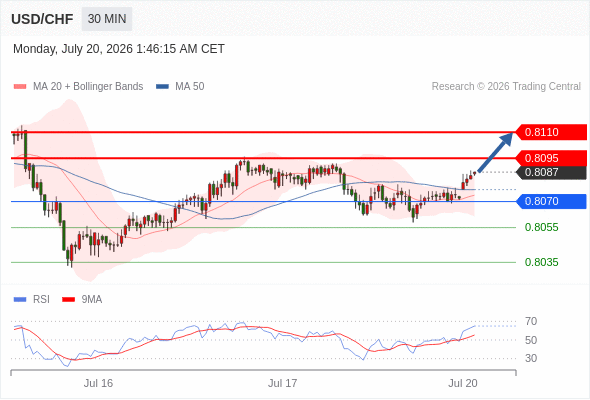Viewport: 590px width, 400px height.
Task: Click the 0.8035 support level label
Action: coord(541,262)
